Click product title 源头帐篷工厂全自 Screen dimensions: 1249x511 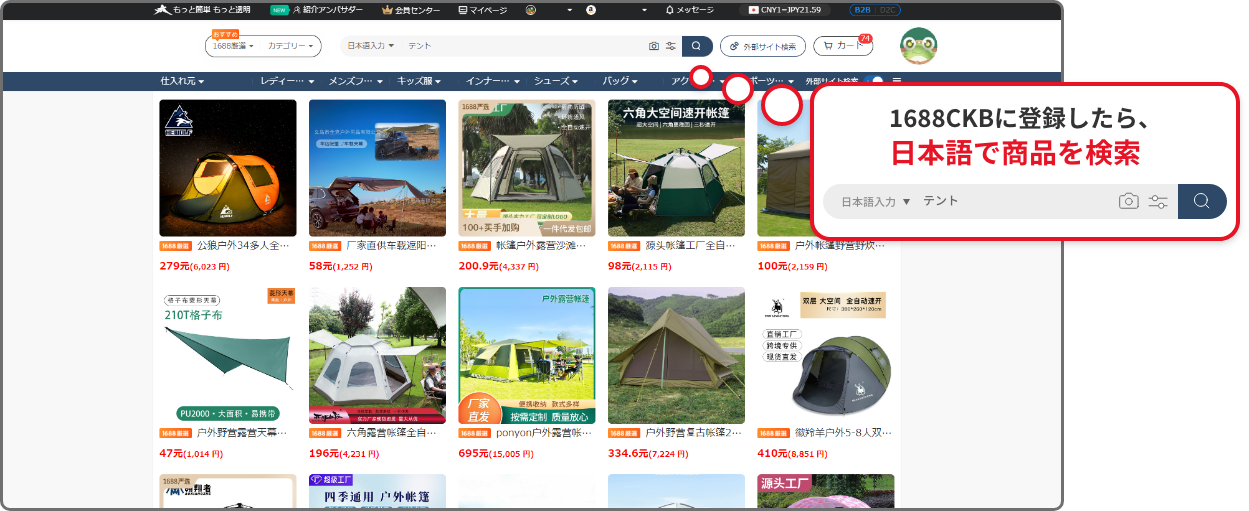pyautogui.click(x=691, y=245)
